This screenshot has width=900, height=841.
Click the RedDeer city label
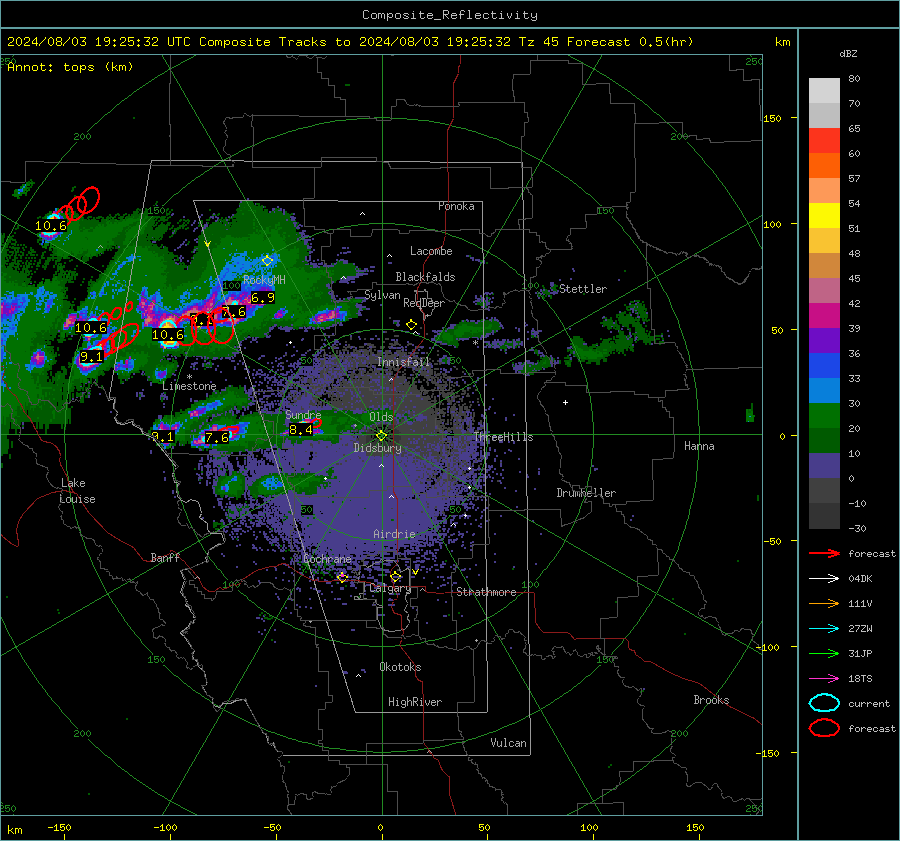tap(424, 303)
